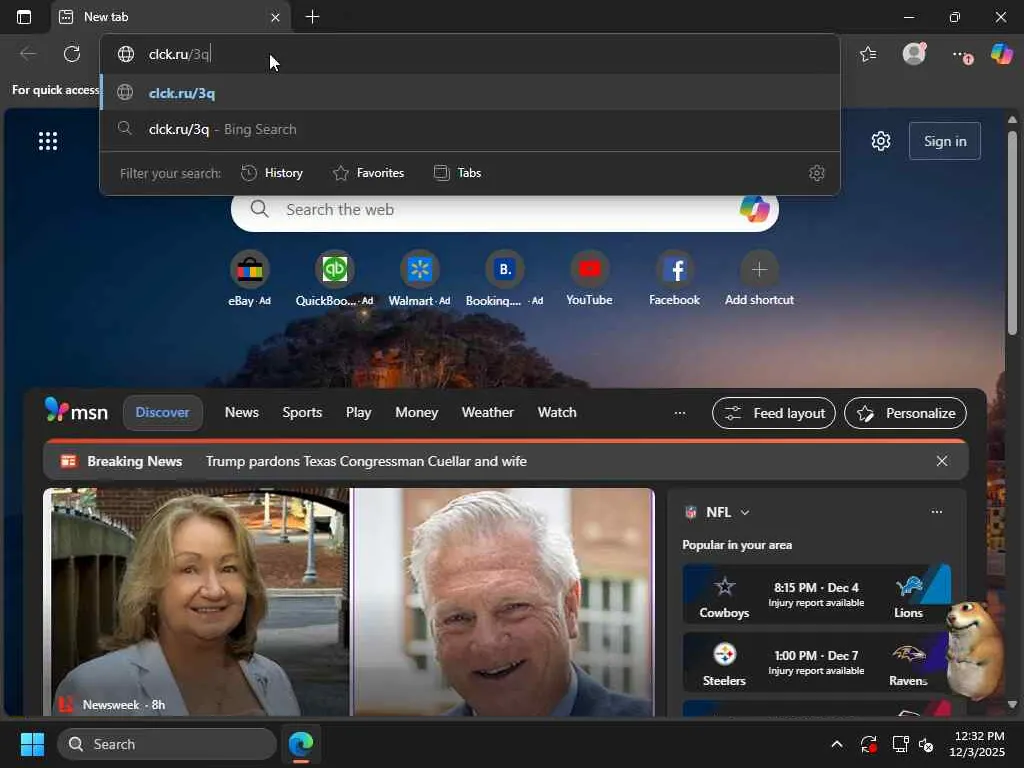The image size is (1024, 768).
Task: Close the New tab tab
Action: tap(275, 18)
